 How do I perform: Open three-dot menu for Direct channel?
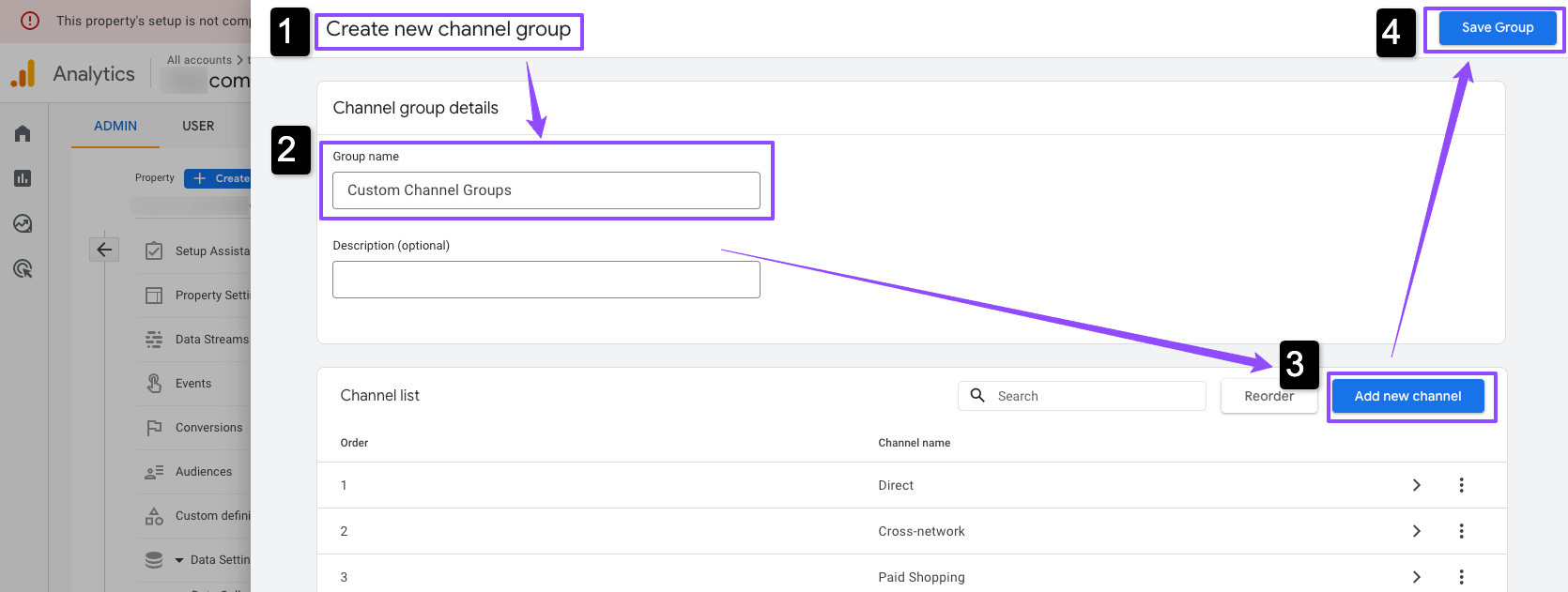pos(1461,485)
